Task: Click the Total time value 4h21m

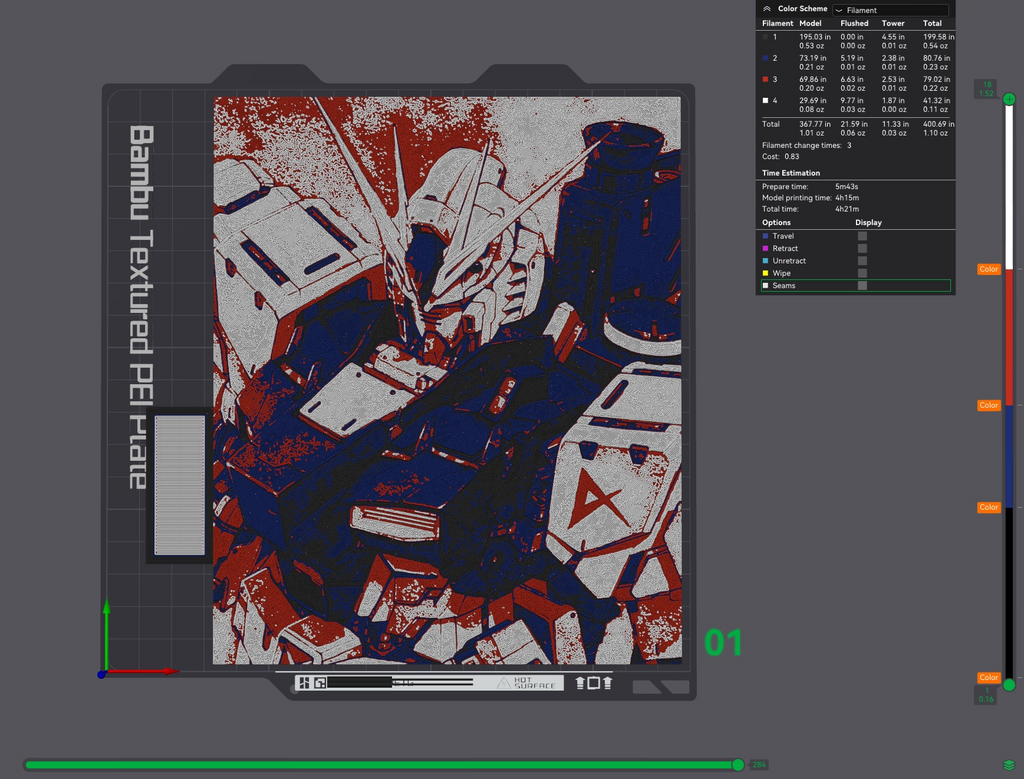Action: pyautogui.click(x=847, y=209)
